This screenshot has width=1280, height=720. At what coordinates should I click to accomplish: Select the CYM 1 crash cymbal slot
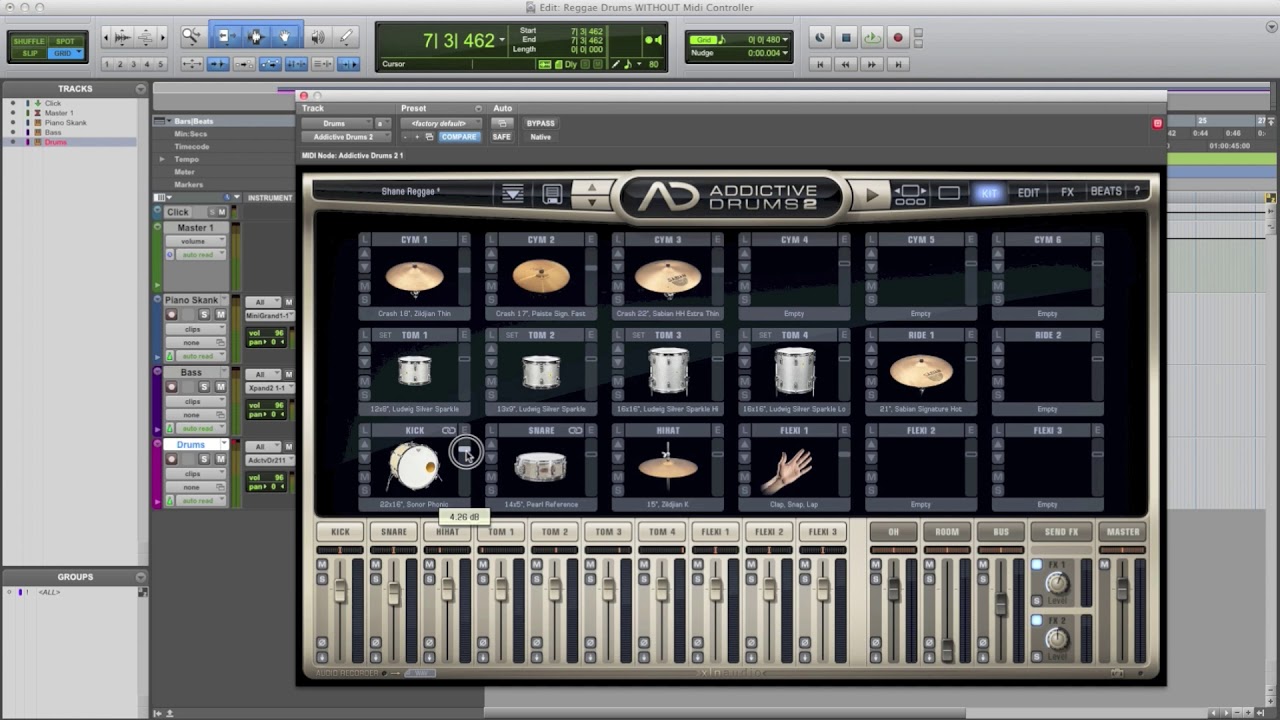coord(414,277)
